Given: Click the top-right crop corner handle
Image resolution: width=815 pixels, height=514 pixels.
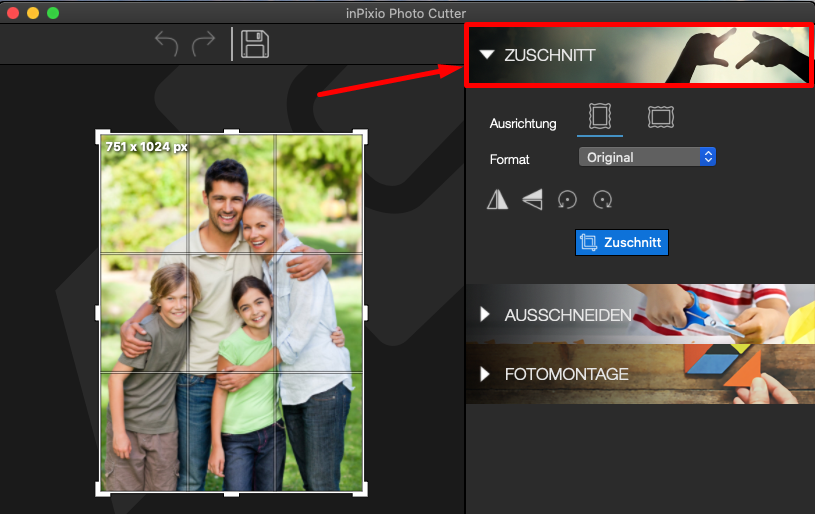Looking at the screenshot, I should [361, 137].
